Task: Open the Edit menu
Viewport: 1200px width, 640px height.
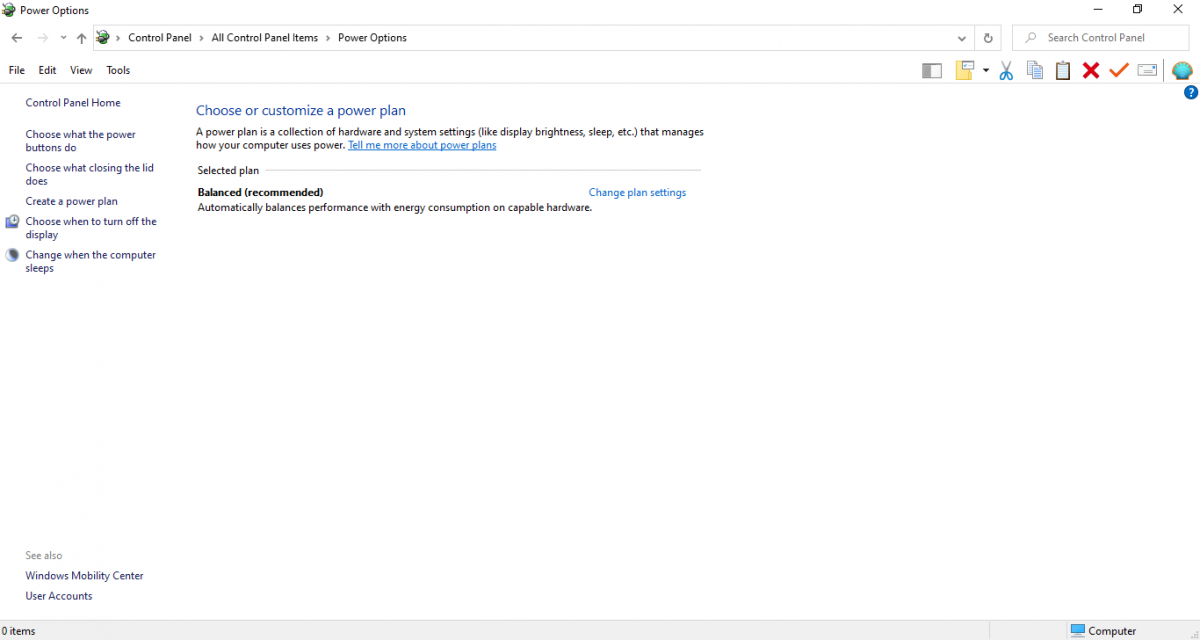Action: 48,71
